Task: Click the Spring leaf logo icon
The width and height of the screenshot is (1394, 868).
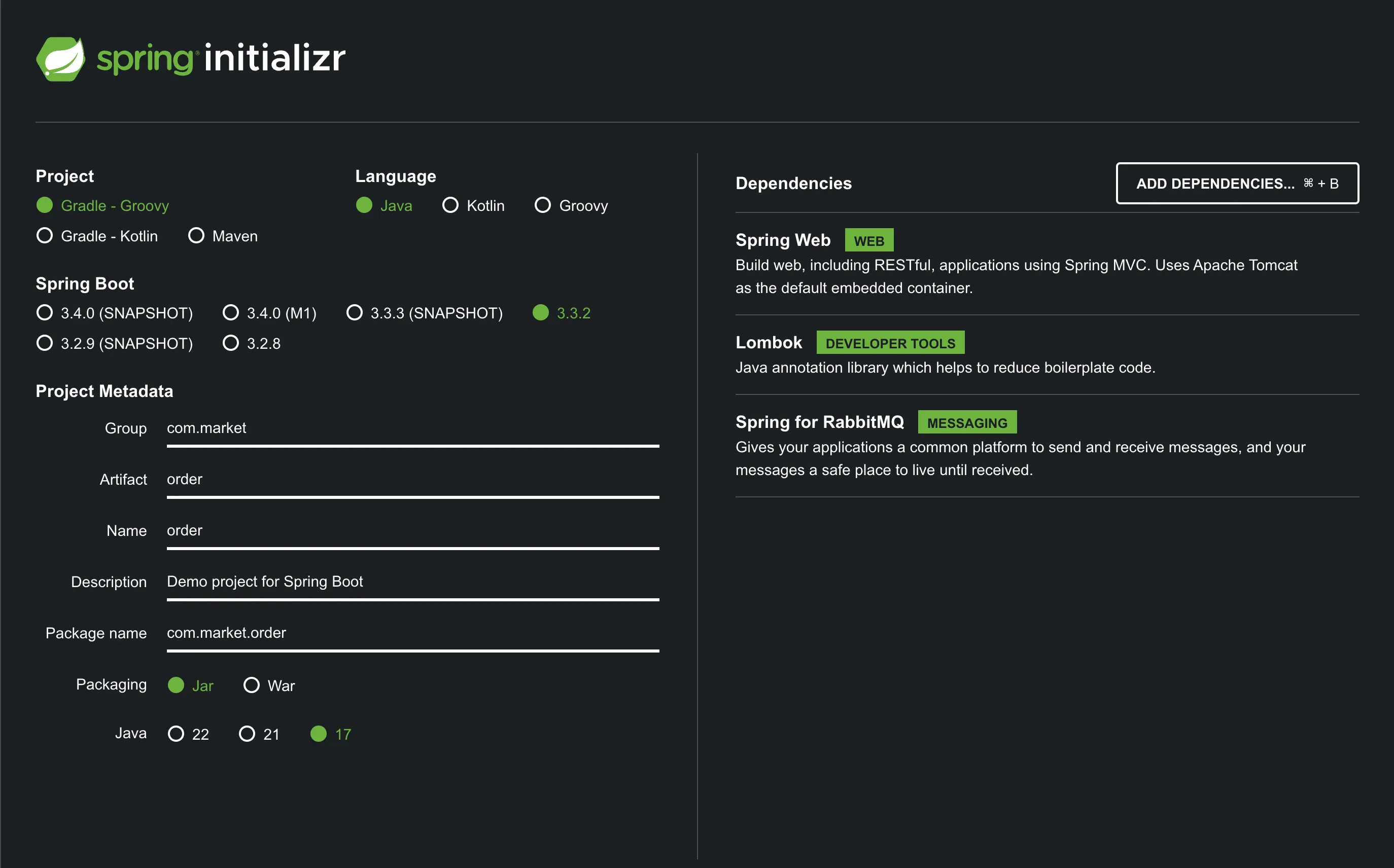Action: pos(60,58)
